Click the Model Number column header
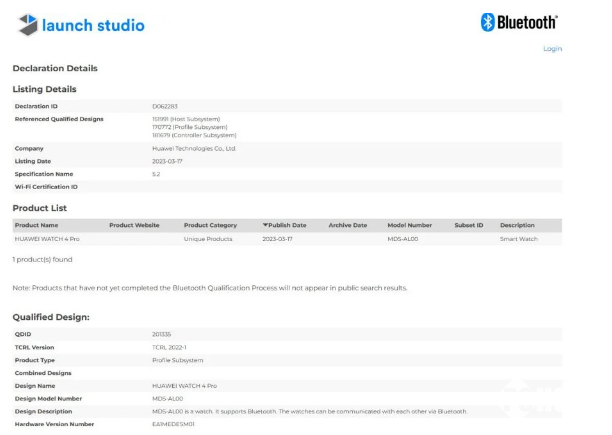The height and width of the screenshot is (435, 612). coord(409,225)
